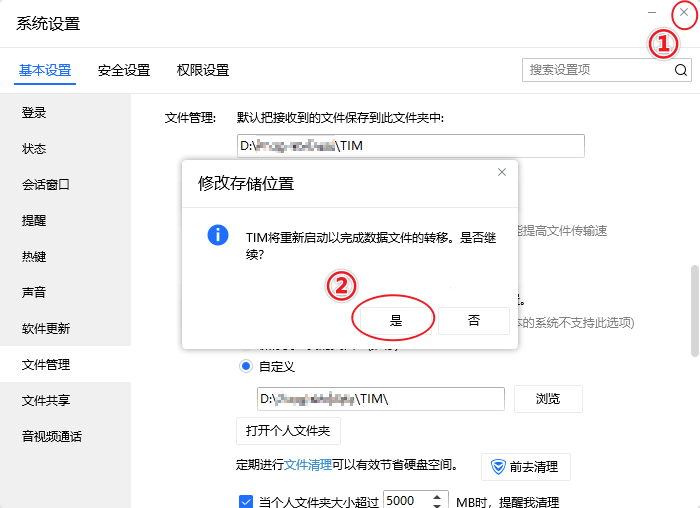This screenshot has height=508, width=700.
Task: Click the vertical scrollbar in settings panel
Action: (694, 310)
